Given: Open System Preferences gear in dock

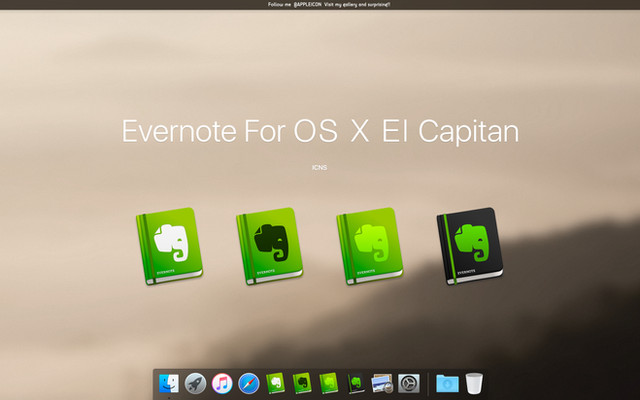Looking at the screenshot, I should (x=409, y=384).
